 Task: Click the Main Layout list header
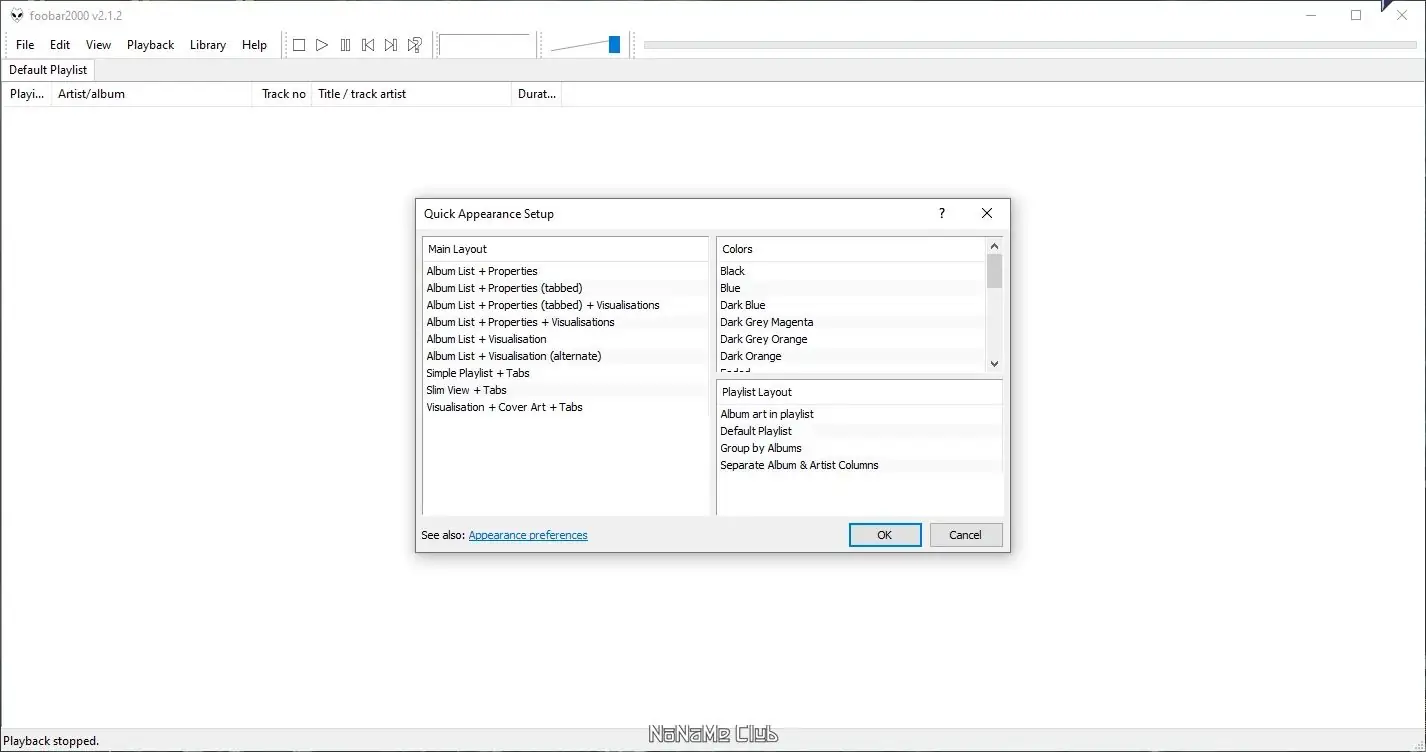[566, 249]
